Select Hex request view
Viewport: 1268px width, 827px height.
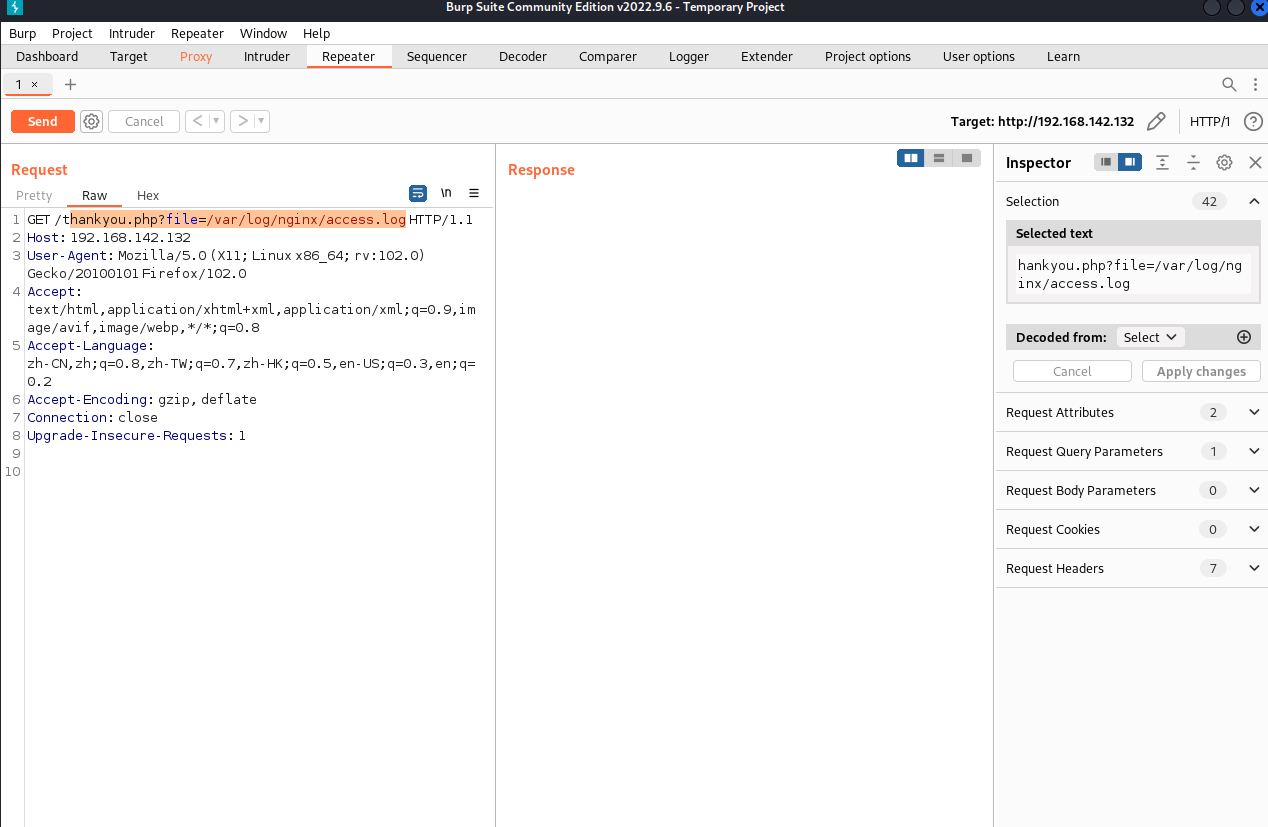tap(148, 195)
